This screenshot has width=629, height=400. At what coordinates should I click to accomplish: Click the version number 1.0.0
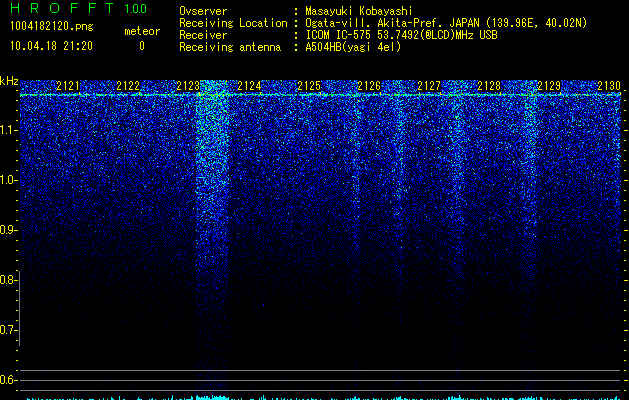click(135, 8)
